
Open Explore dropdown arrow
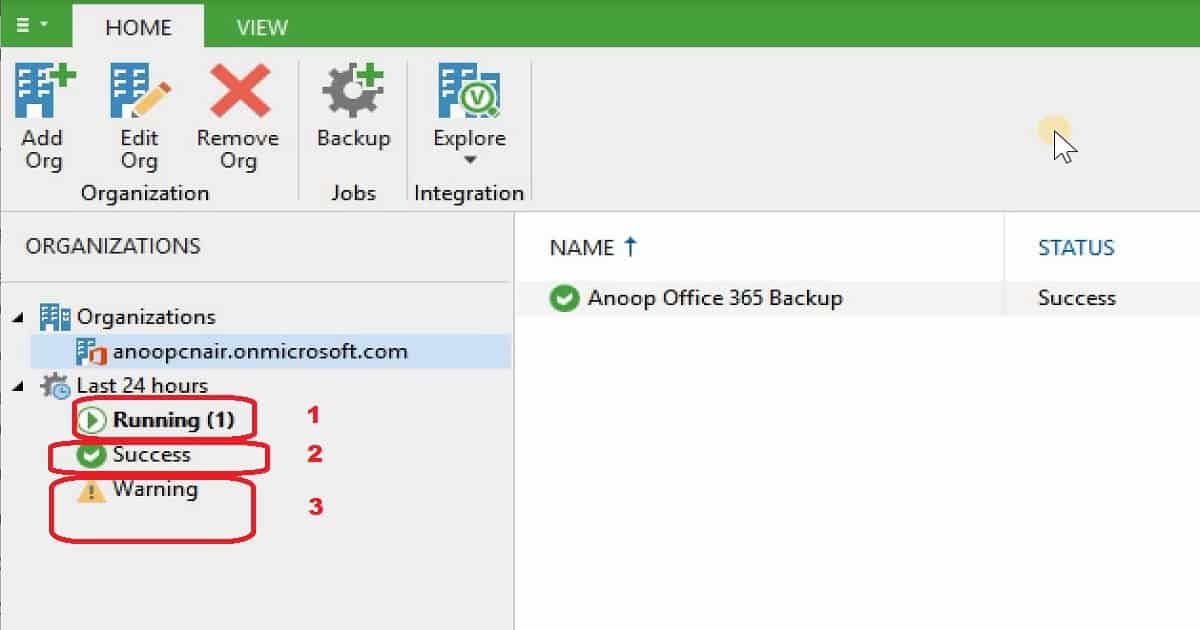pyautogui.click(x=470, y=160)
